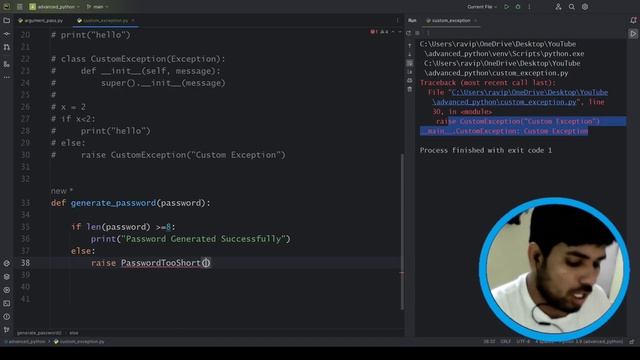This screenshot has height=360, width=640.
Task: Open the Problems tool window
Action: click(7, 317)
